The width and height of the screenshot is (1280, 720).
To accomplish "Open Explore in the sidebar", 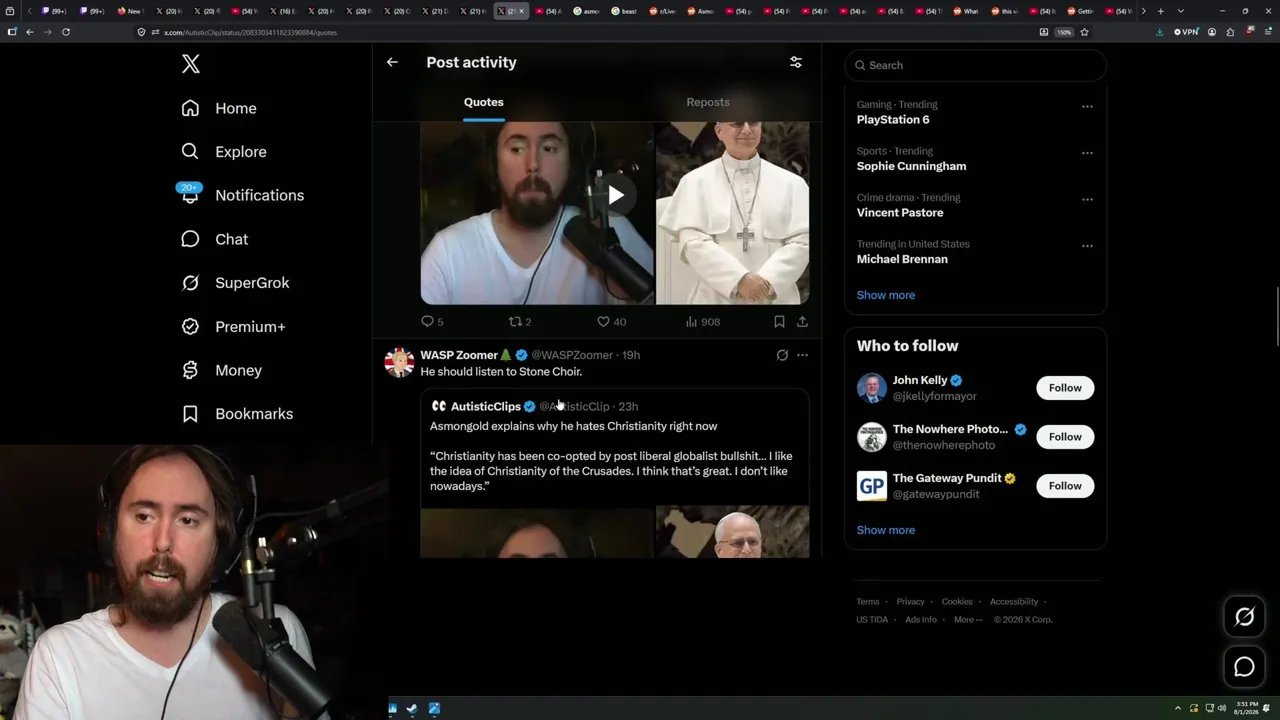I will tap(224, 152).
